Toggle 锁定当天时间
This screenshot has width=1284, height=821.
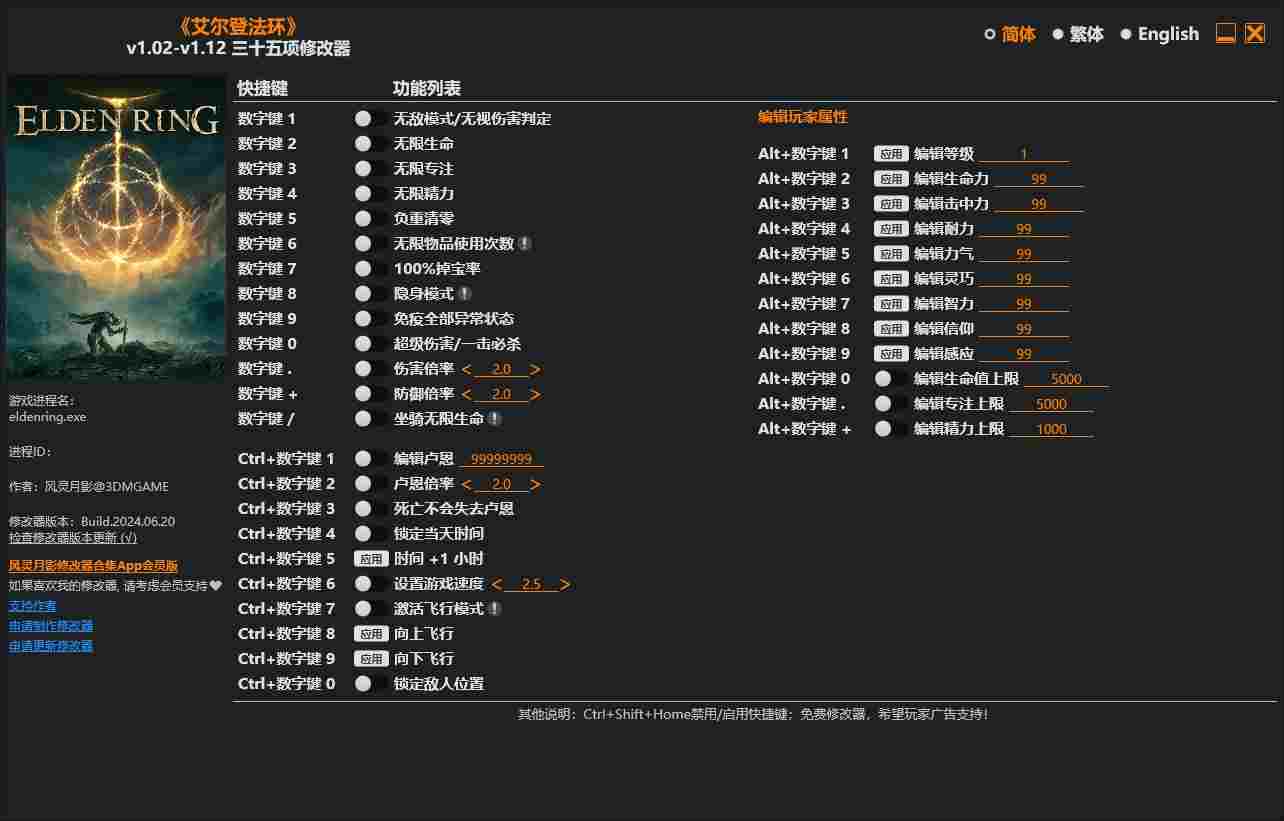[x=371, y=533]
